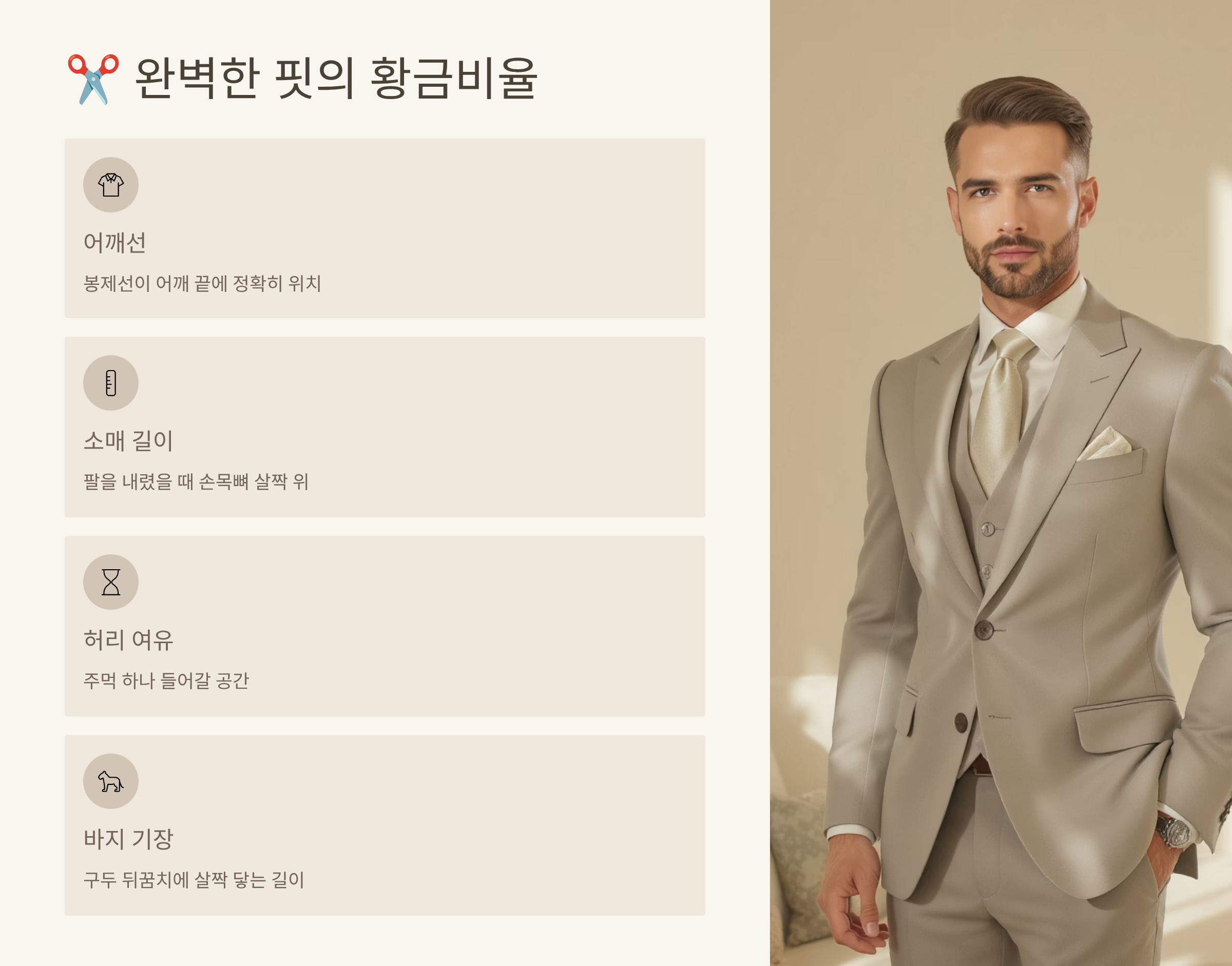The height and width of the screenshot is (966, 1232).
Task: Select the text 주먹 하나 들어갈 공간
Action: (166, 681)
